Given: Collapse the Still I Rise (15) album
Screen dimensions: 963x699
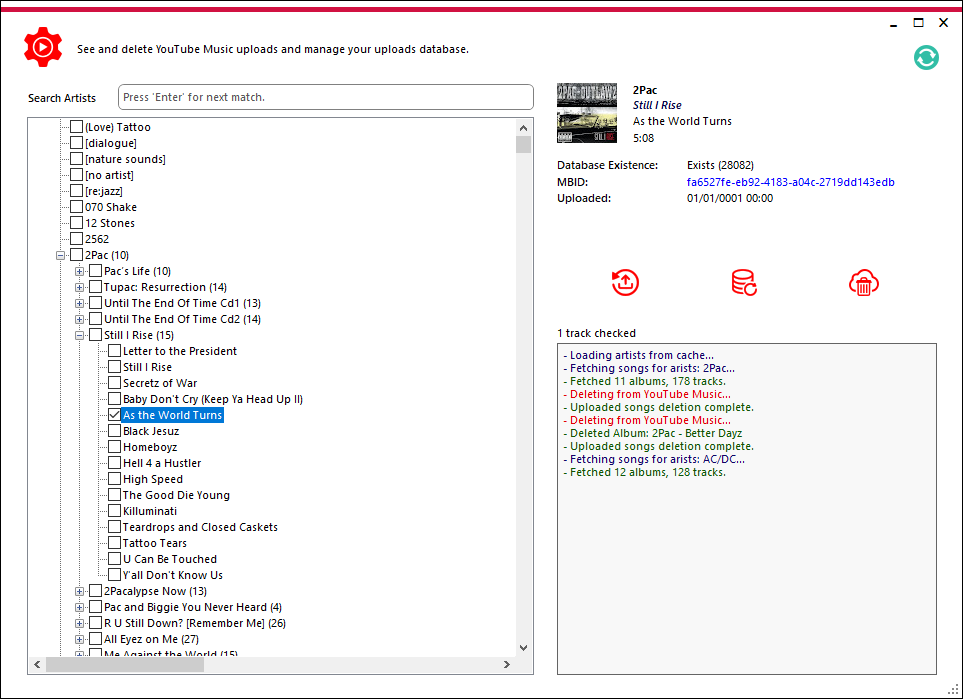Looking at the screenshot, I should 79,335.
